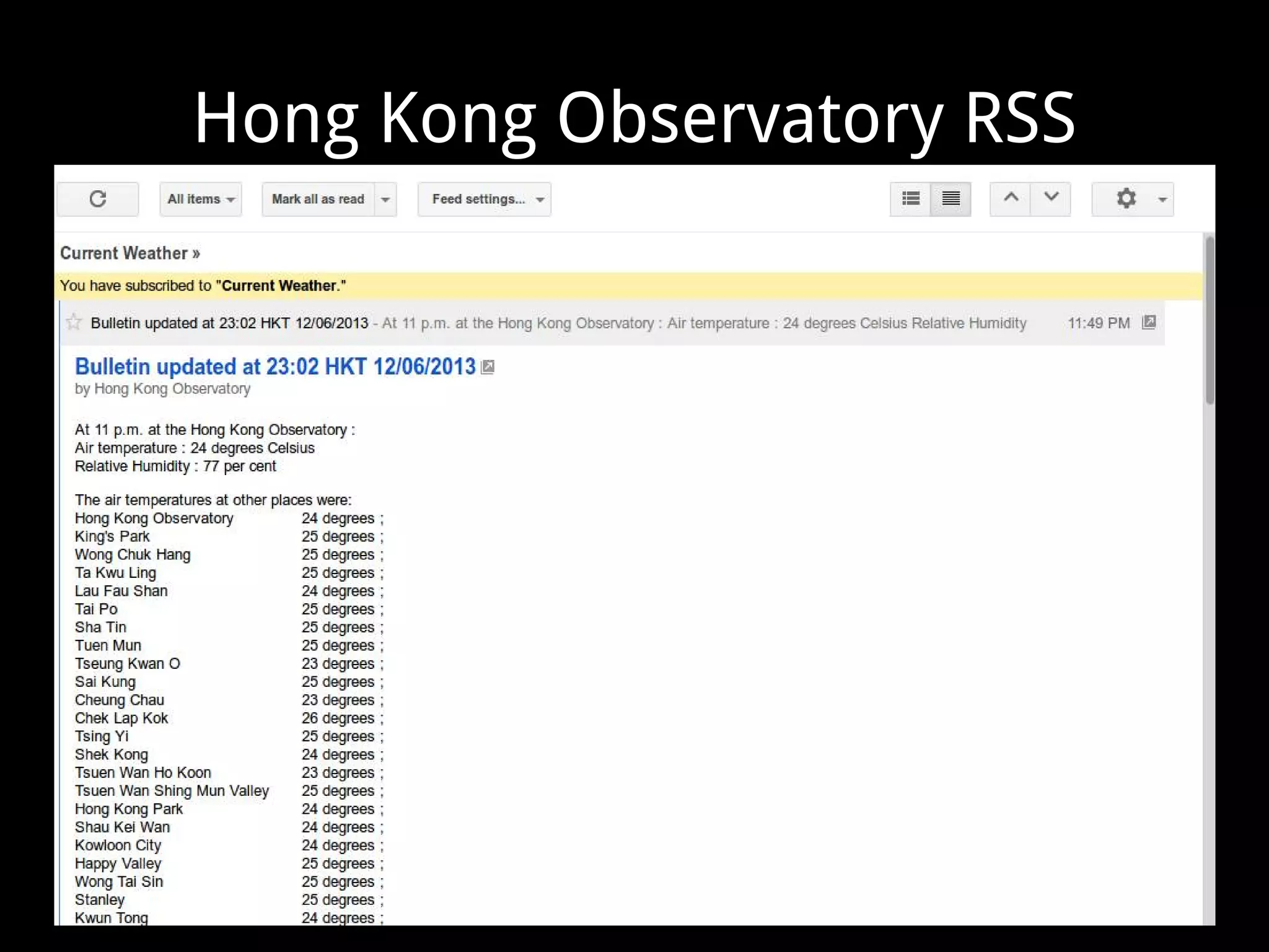This screenshot has width=1269, height=952.
Task: Click the Wong Tai Sin row
Action: [x=229, y=881]
